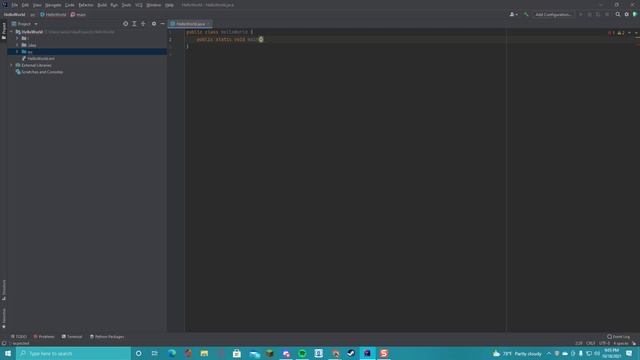Click the yellow warning count indicator
This screenshot has width=640, height=360.
coord(621,33)
